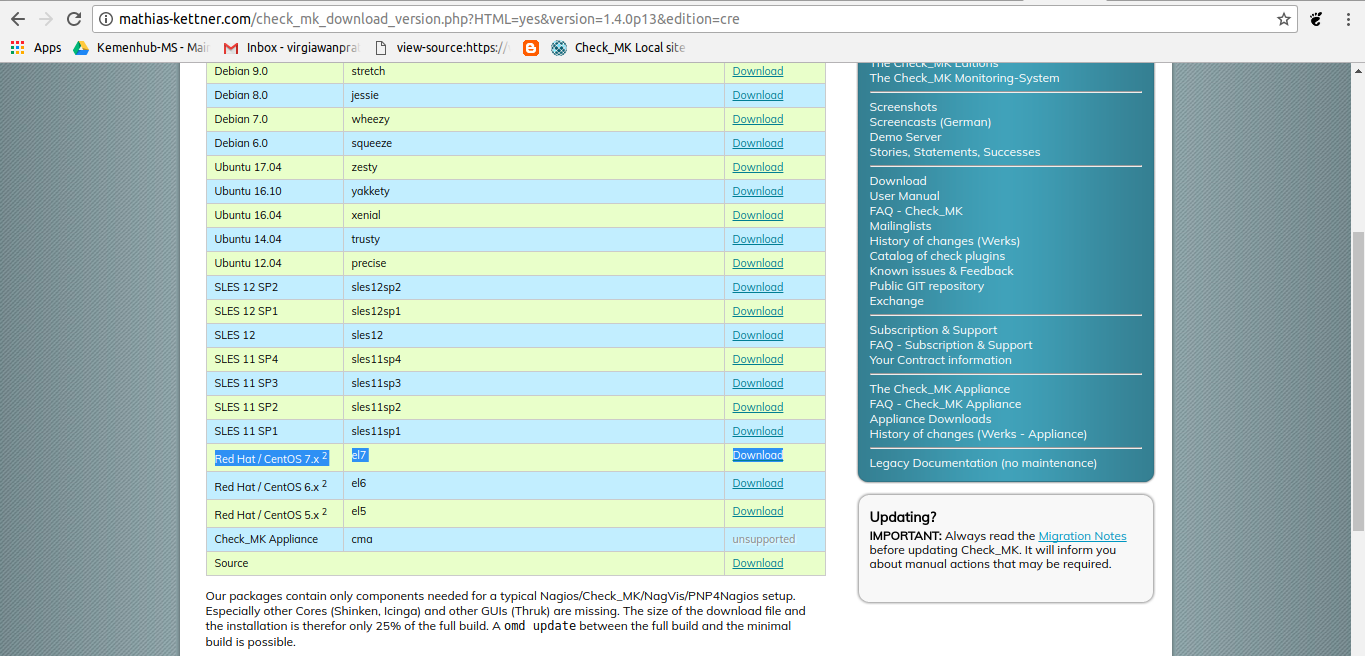Select the 'Check_MK Appliance' table cell
This screenshot has width=1365, height=656.
click(x=274, y=539)
